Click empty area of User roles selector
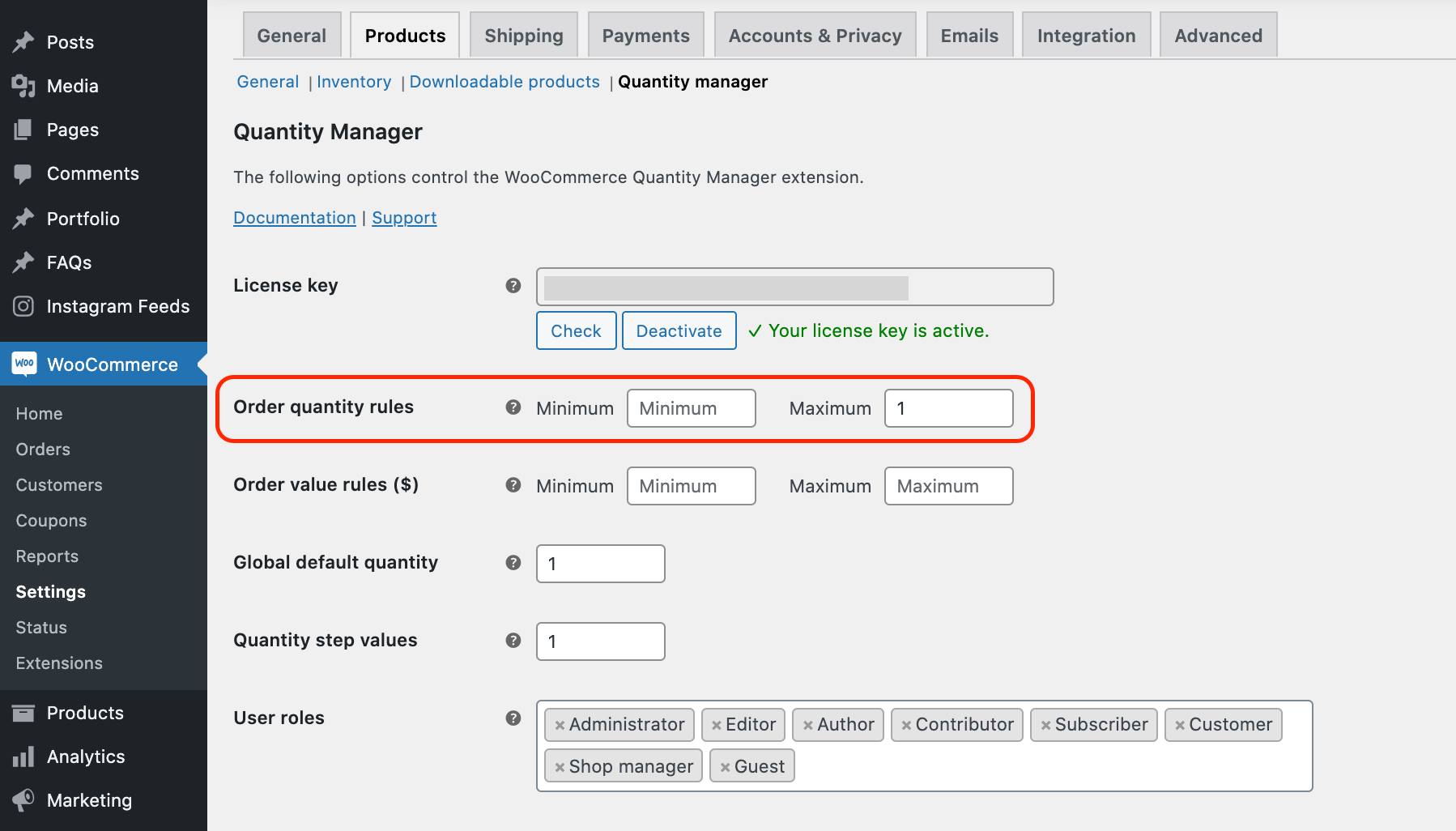 click(1053, 766)
